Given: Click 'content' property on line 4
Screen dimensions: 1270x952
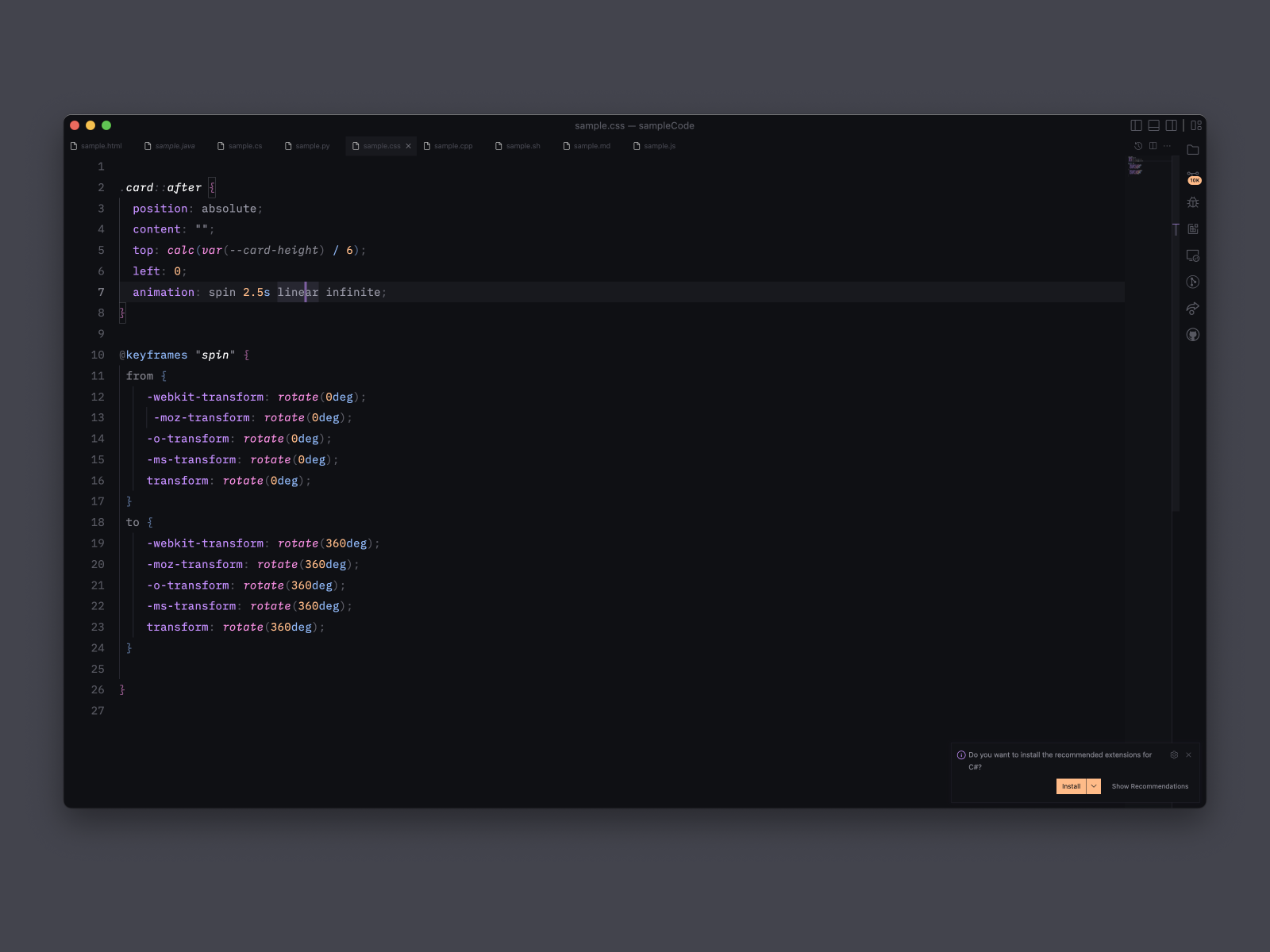Looking at the screenshot, I should (156, 229).
